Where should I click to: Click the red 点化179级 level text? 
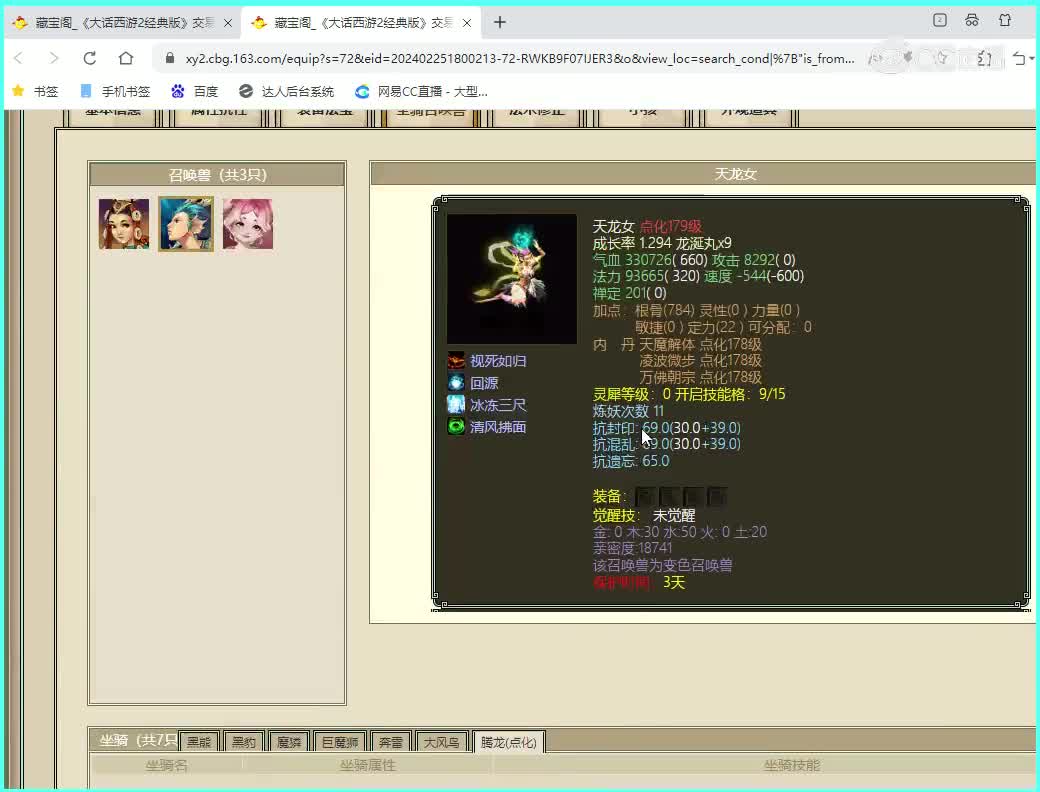[671, 226]
